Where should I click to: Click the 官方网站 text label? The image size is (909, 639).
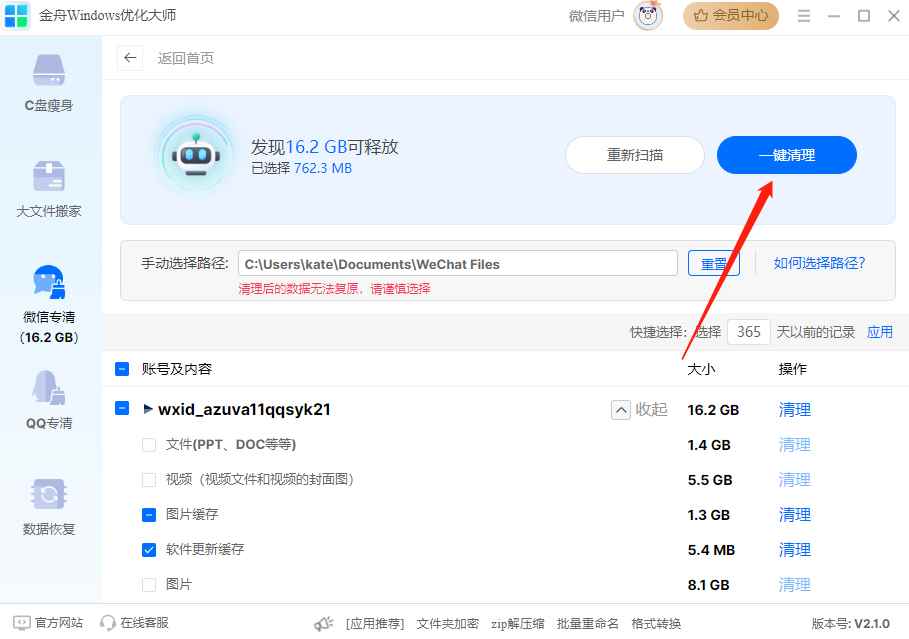click(59, 623)
